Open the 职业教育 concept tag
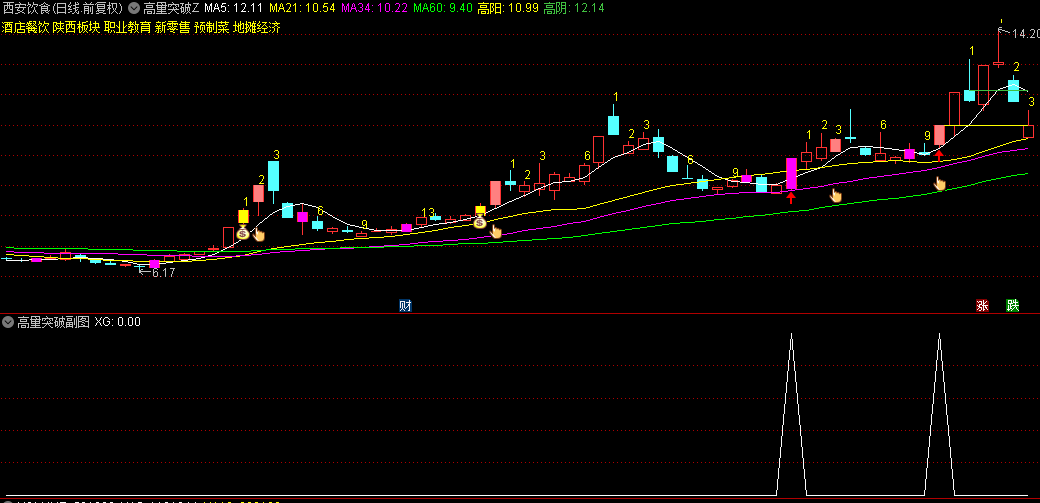 [127, 28]
